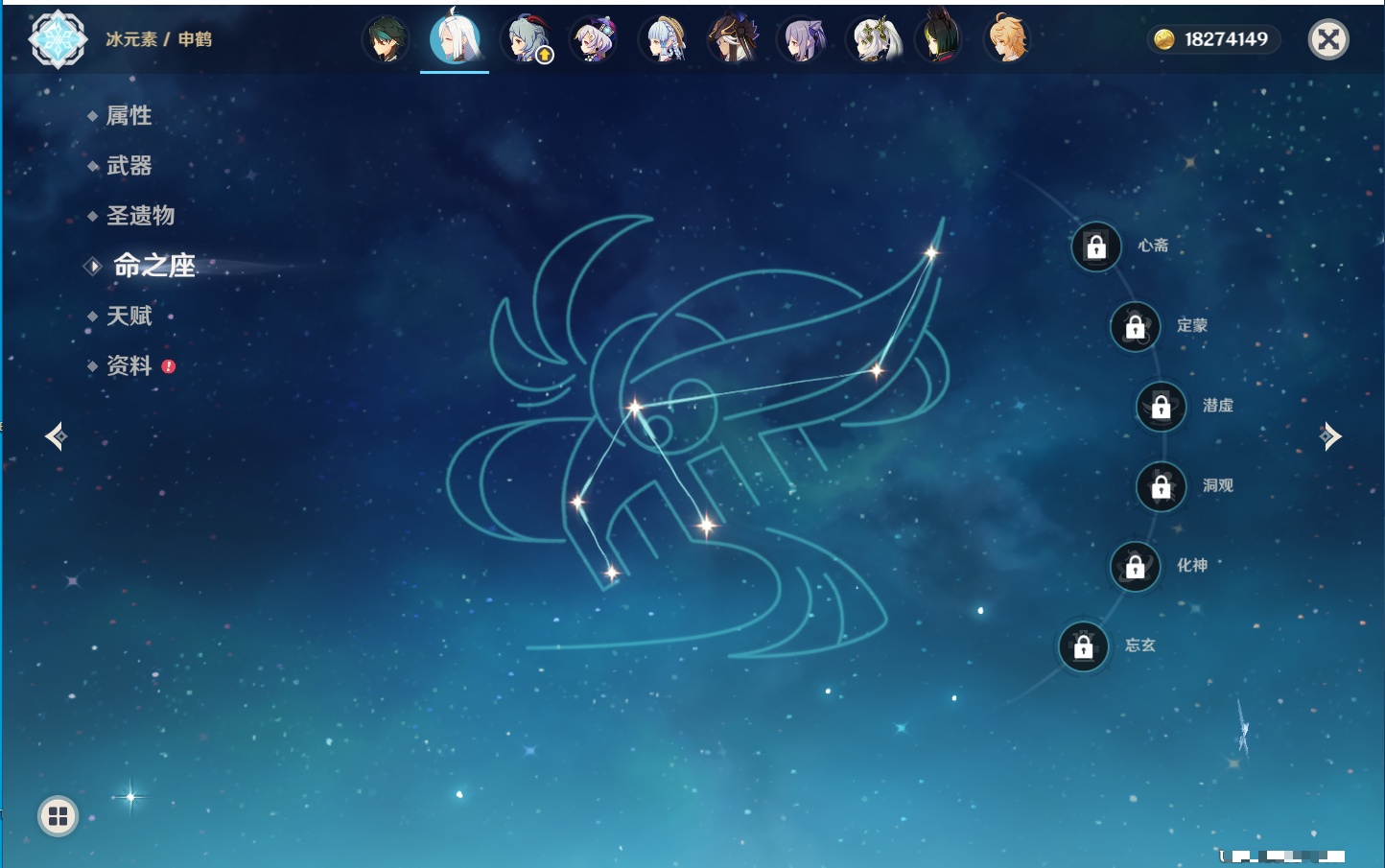Select the 命之座 constellation tab
This screenshot has width=1385, height=868.
[x=153, y=266]
